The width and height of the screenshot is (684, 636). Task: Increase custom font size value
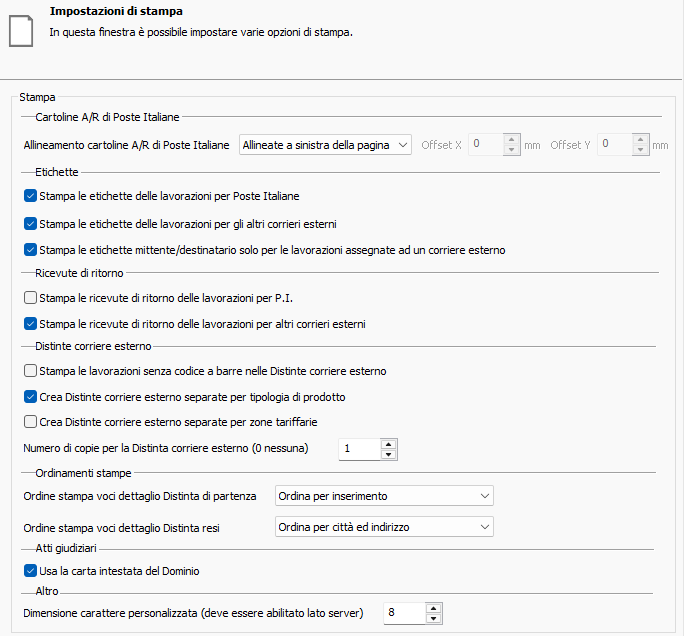point(432,607)
